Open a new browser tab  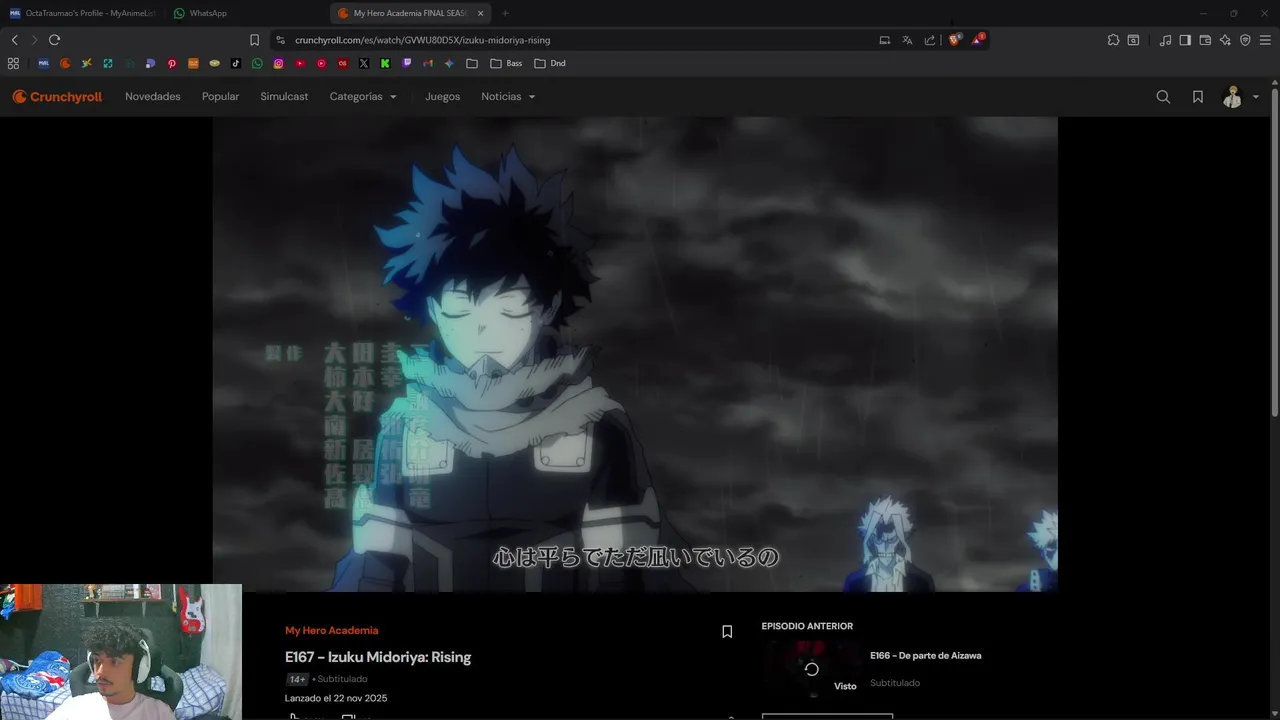pos(505,13)
